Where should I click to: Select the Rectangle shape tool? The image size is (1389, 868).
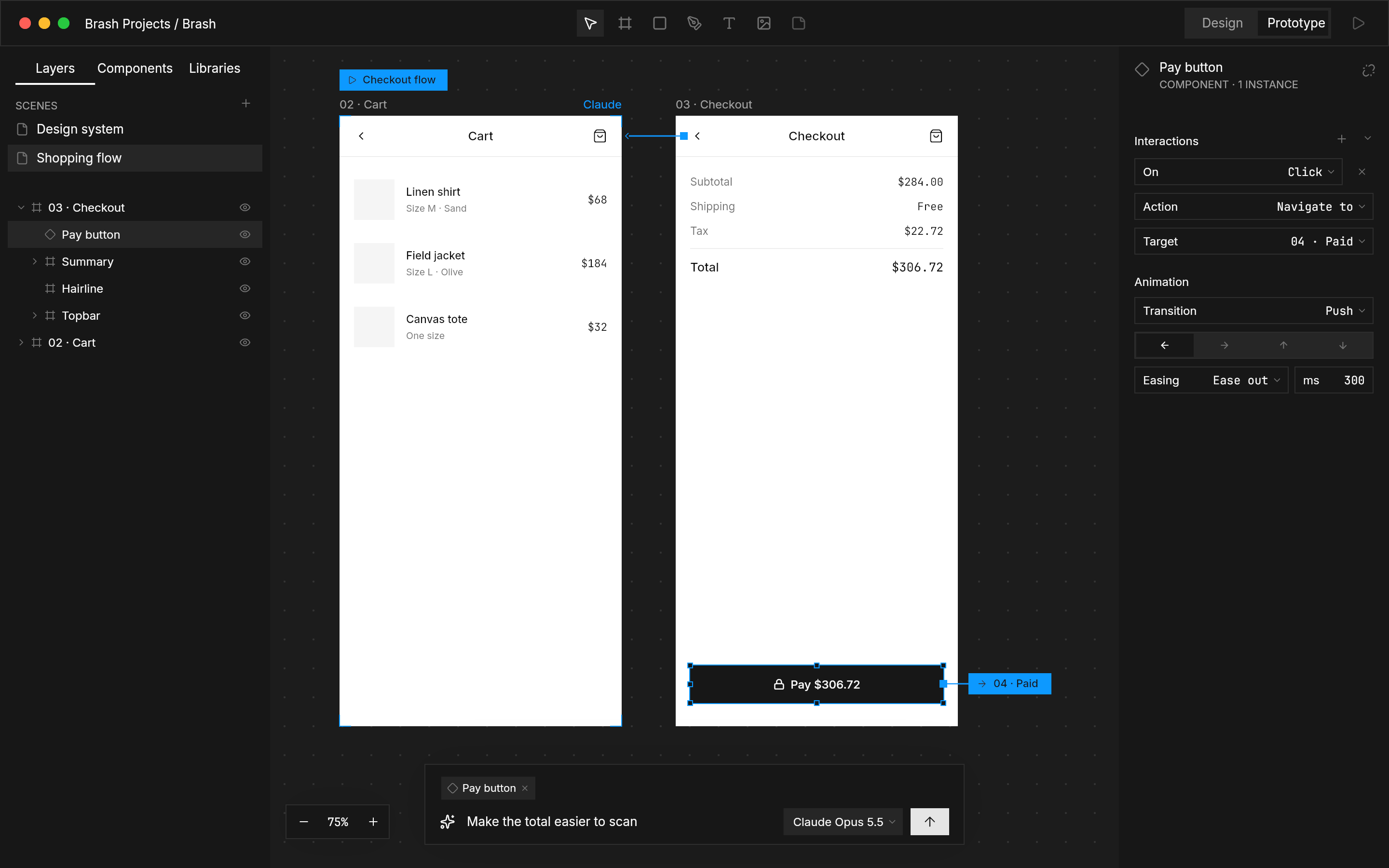(x=659, y=23)
